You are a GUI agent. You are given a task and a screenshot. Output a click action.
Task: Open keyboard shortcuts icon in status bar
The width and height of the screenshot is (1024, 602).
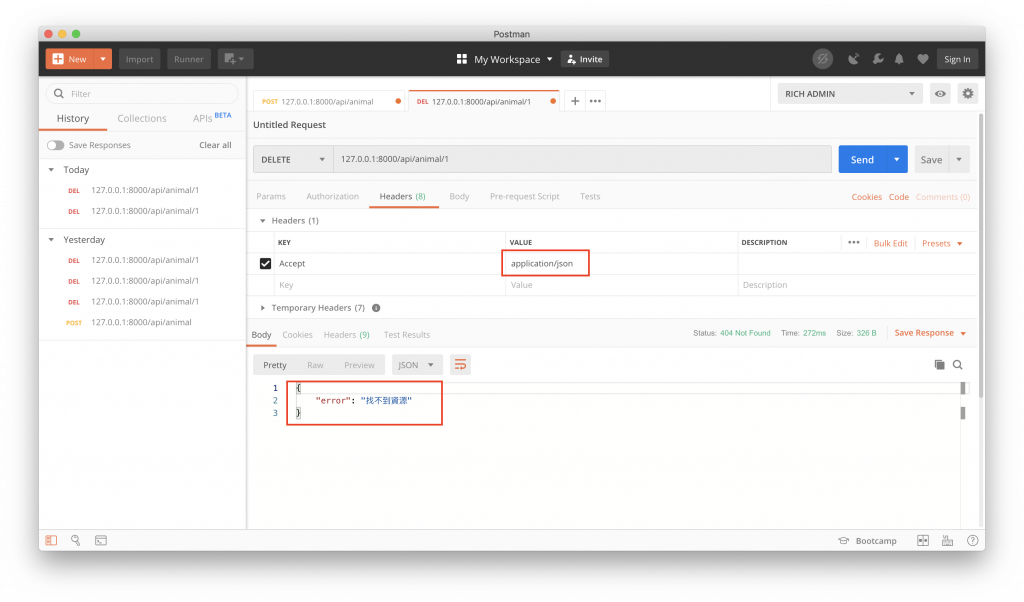coord(947,540)
